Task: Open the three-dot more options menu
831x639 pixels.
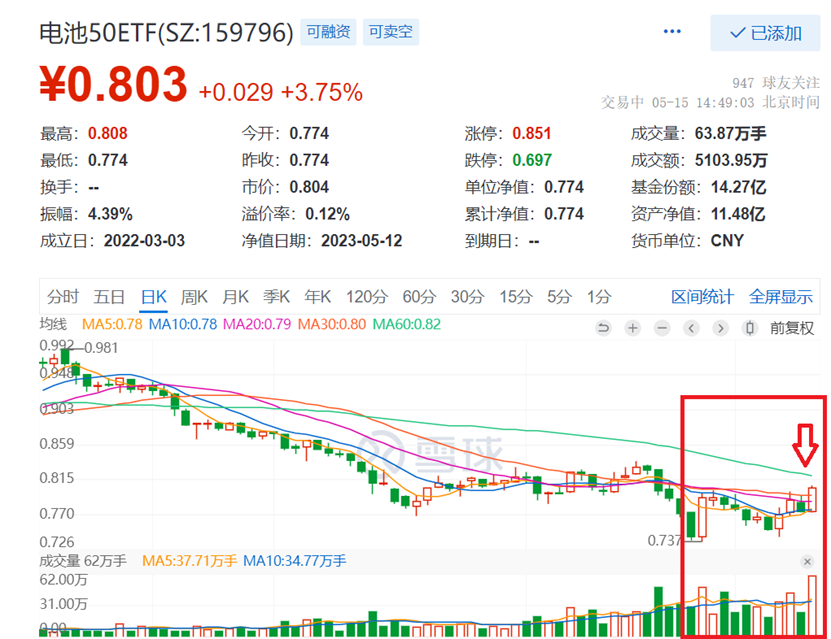Action: coord(672,32)
